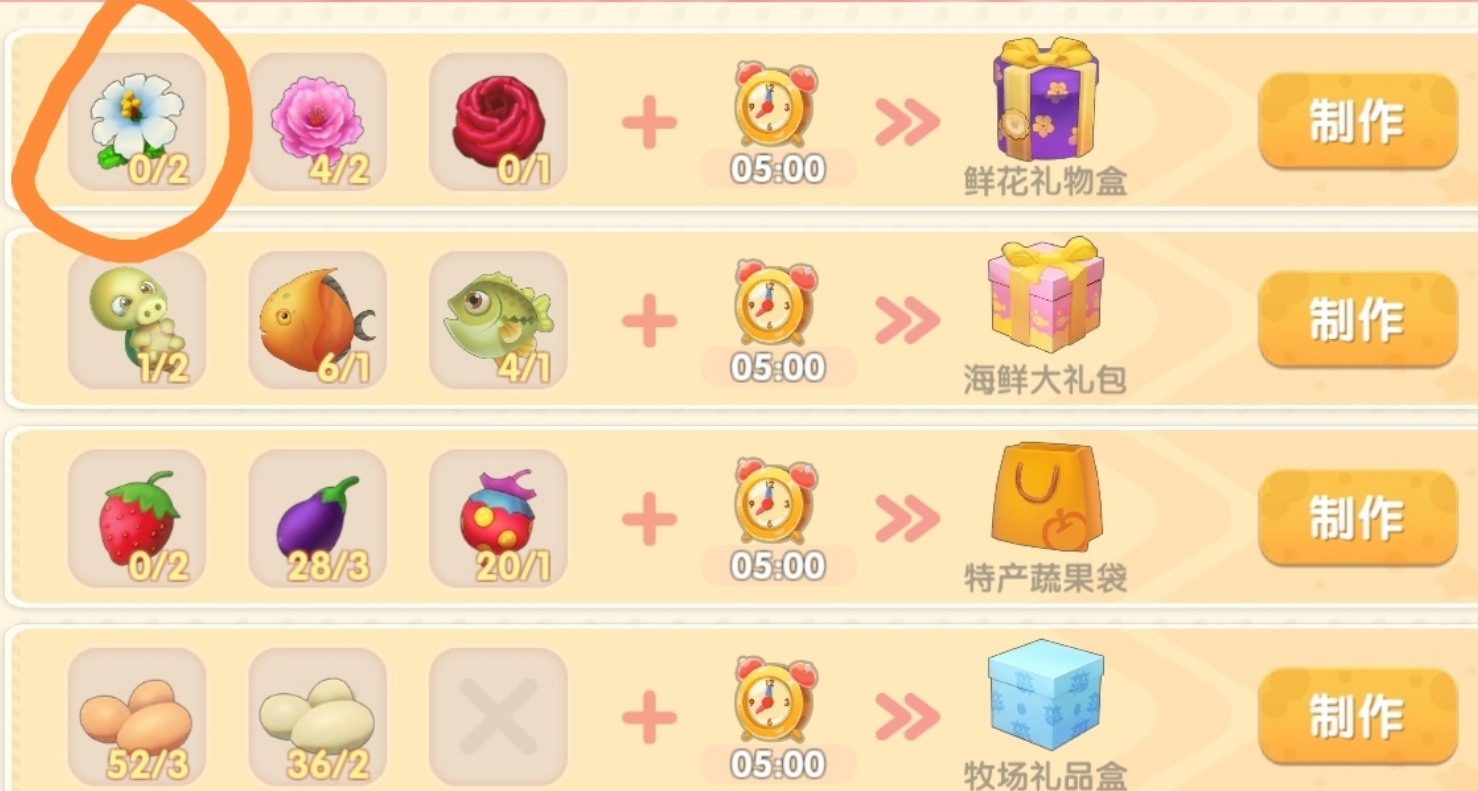The width and height of the screenshot is (1478, 791).
Task: Tap the strawberry ingredient showing 0/2
Action: pyautogui.click(x=137, y=518)
